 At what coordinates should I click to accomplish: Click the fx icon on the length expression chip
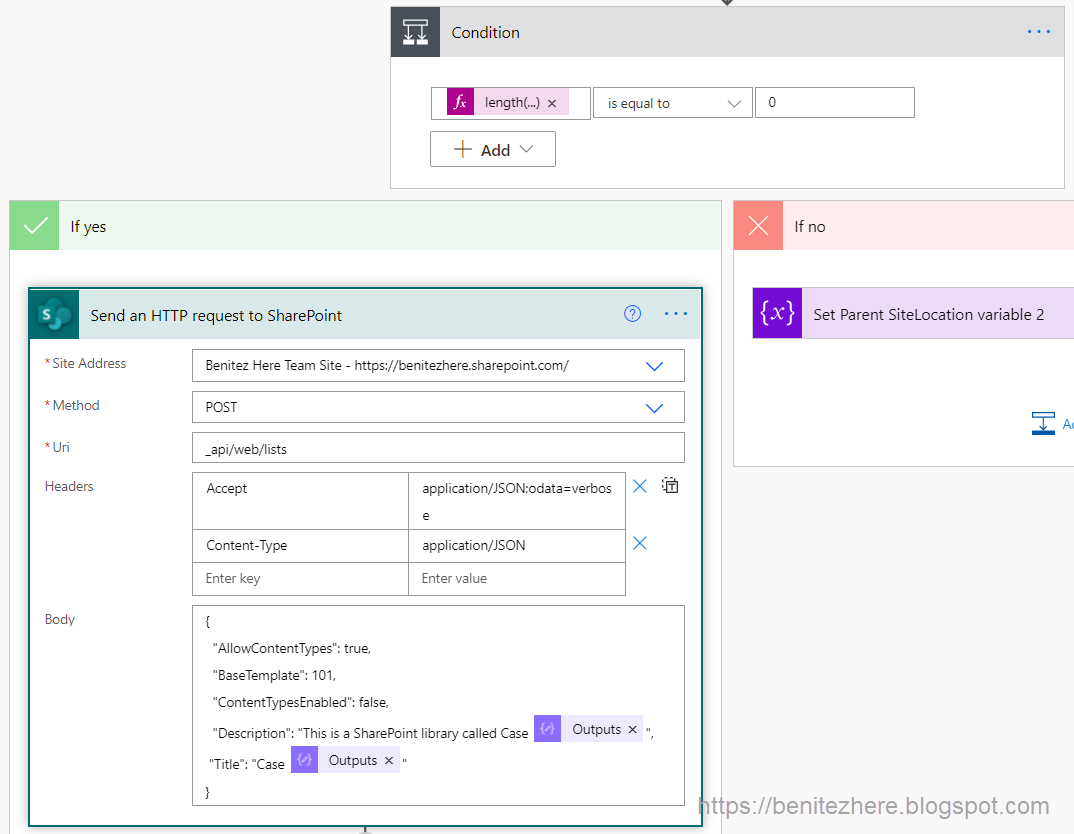(458, 101)
